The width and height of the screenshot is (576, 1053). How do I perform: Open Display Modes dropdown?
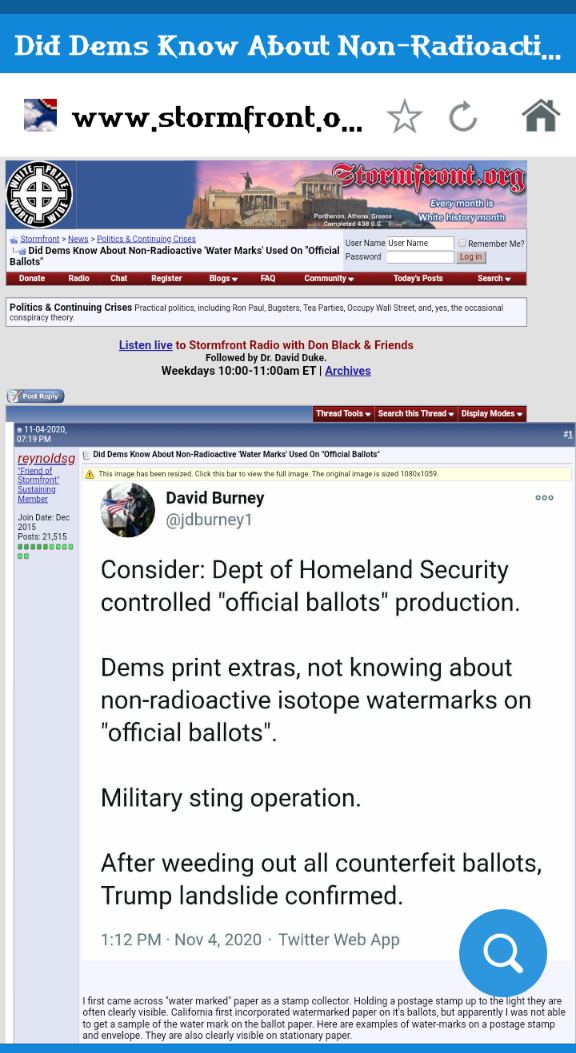(492, 414)
